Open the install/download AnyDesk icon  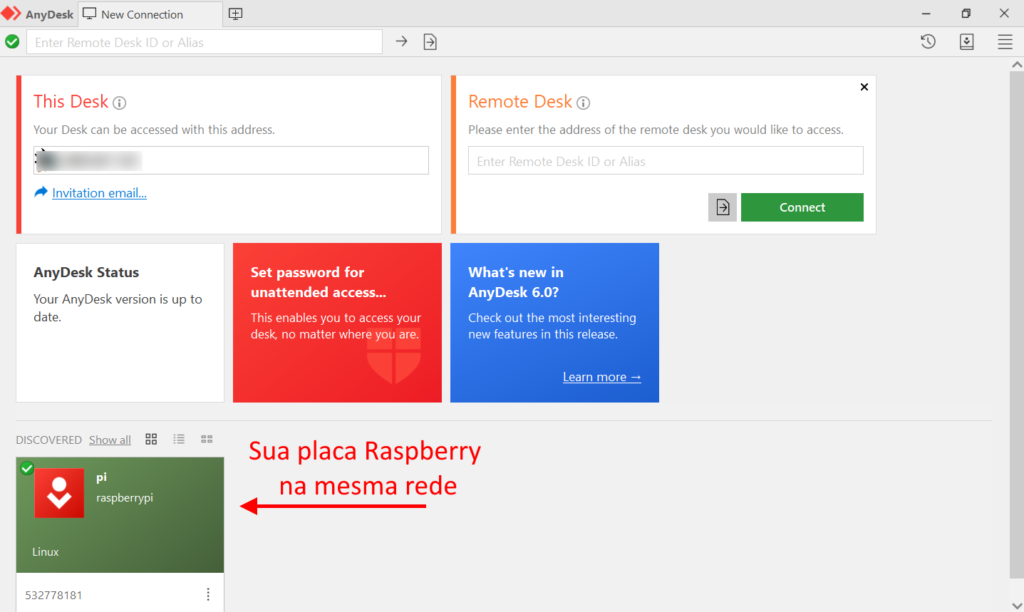click(x=967, y=42)
